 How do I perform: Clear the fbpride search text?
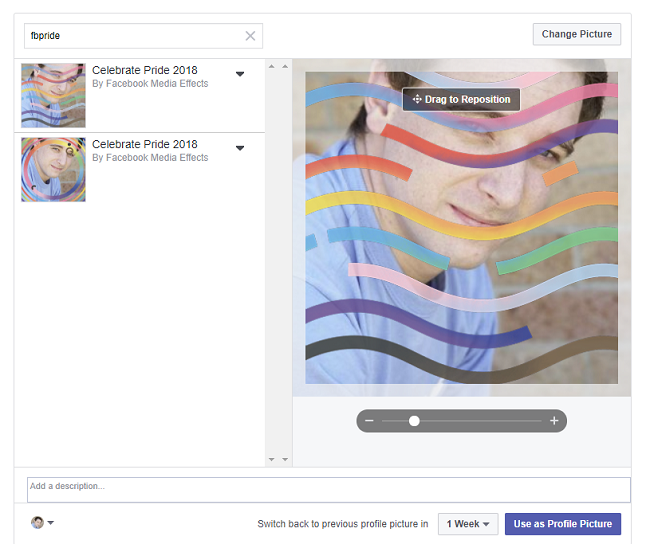(x=250, y=36)
